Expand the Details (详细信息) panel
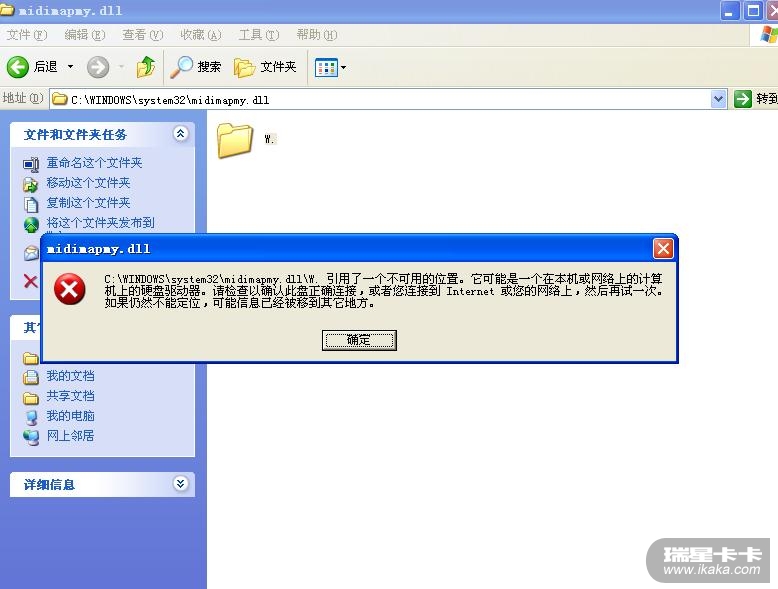Viewport: 778px width, 589px height. (181, 483)
